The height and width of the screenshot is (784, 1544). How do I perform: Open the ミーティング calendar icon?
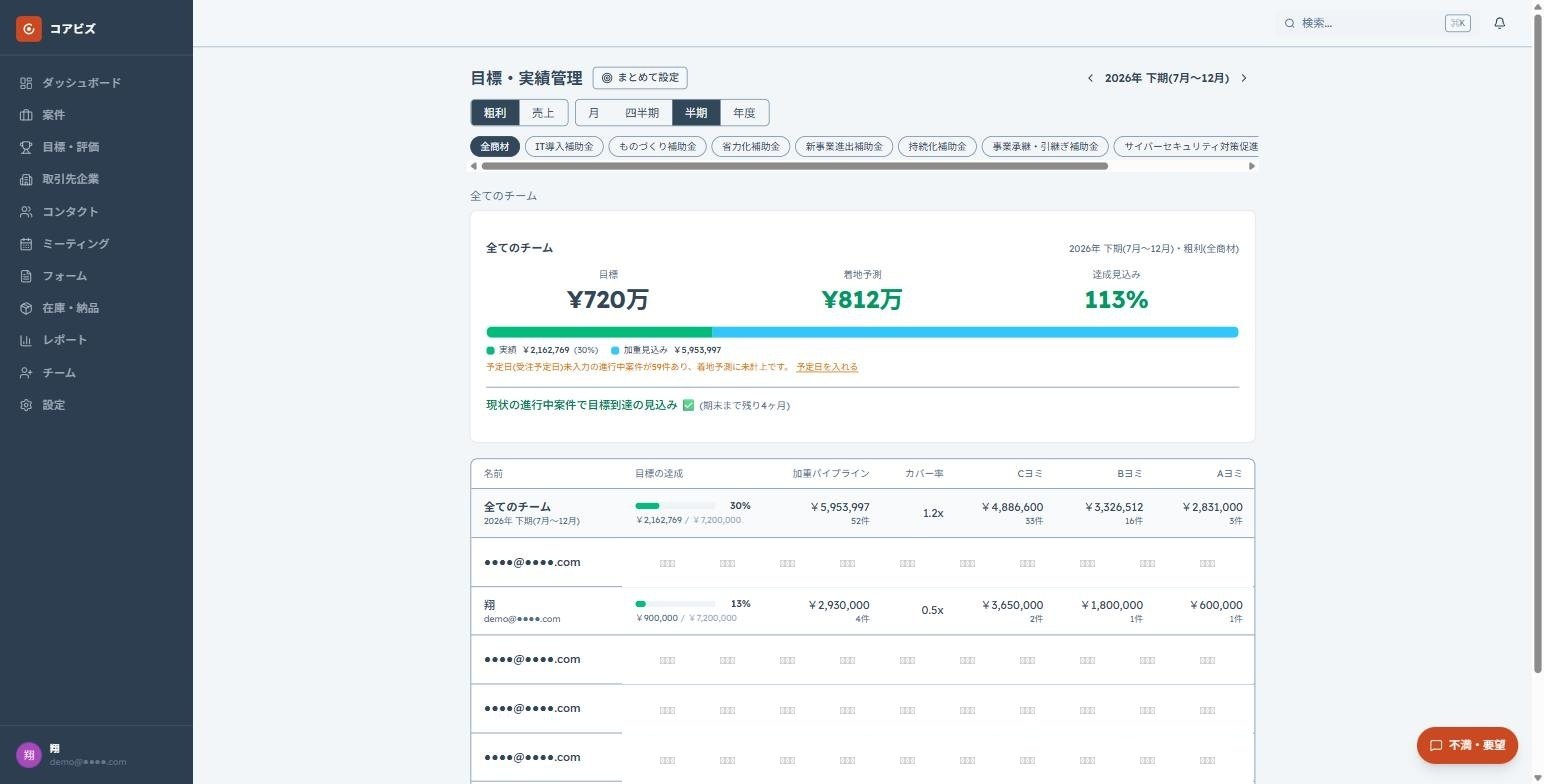click(x=26, y=244)
